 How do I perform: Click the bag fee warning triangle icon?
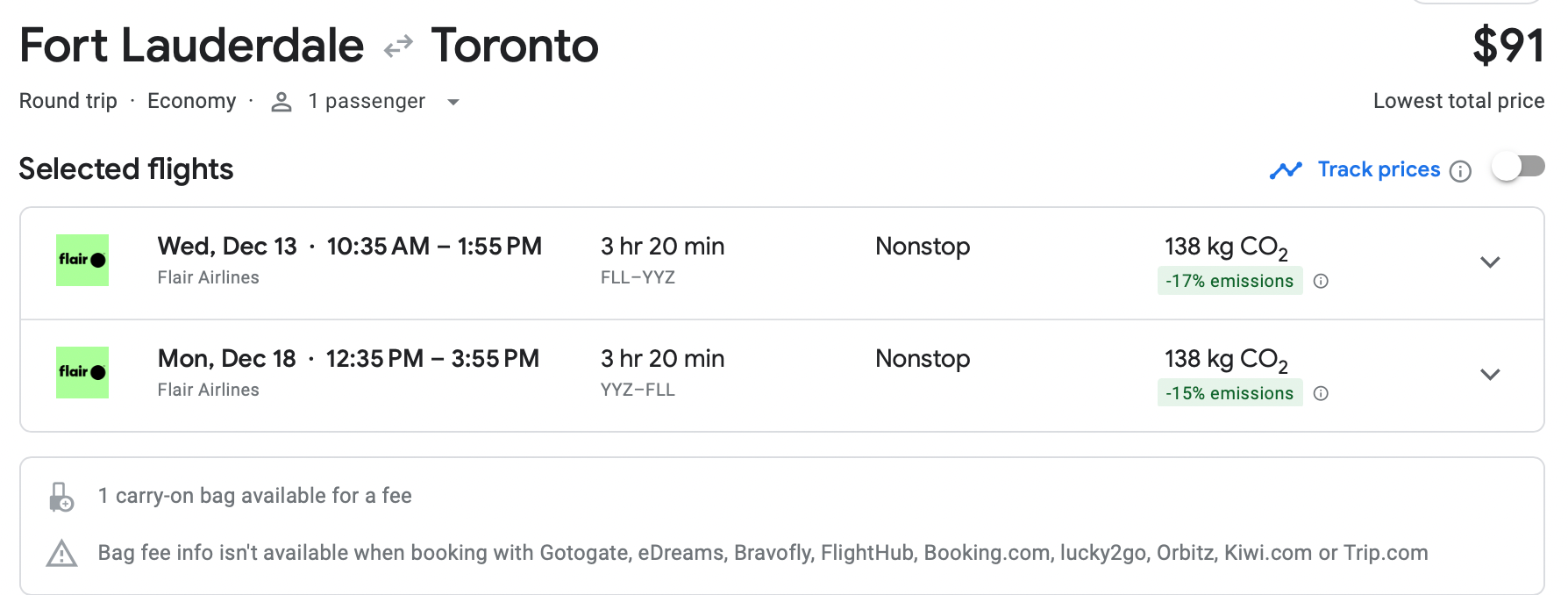click(61, 554)
